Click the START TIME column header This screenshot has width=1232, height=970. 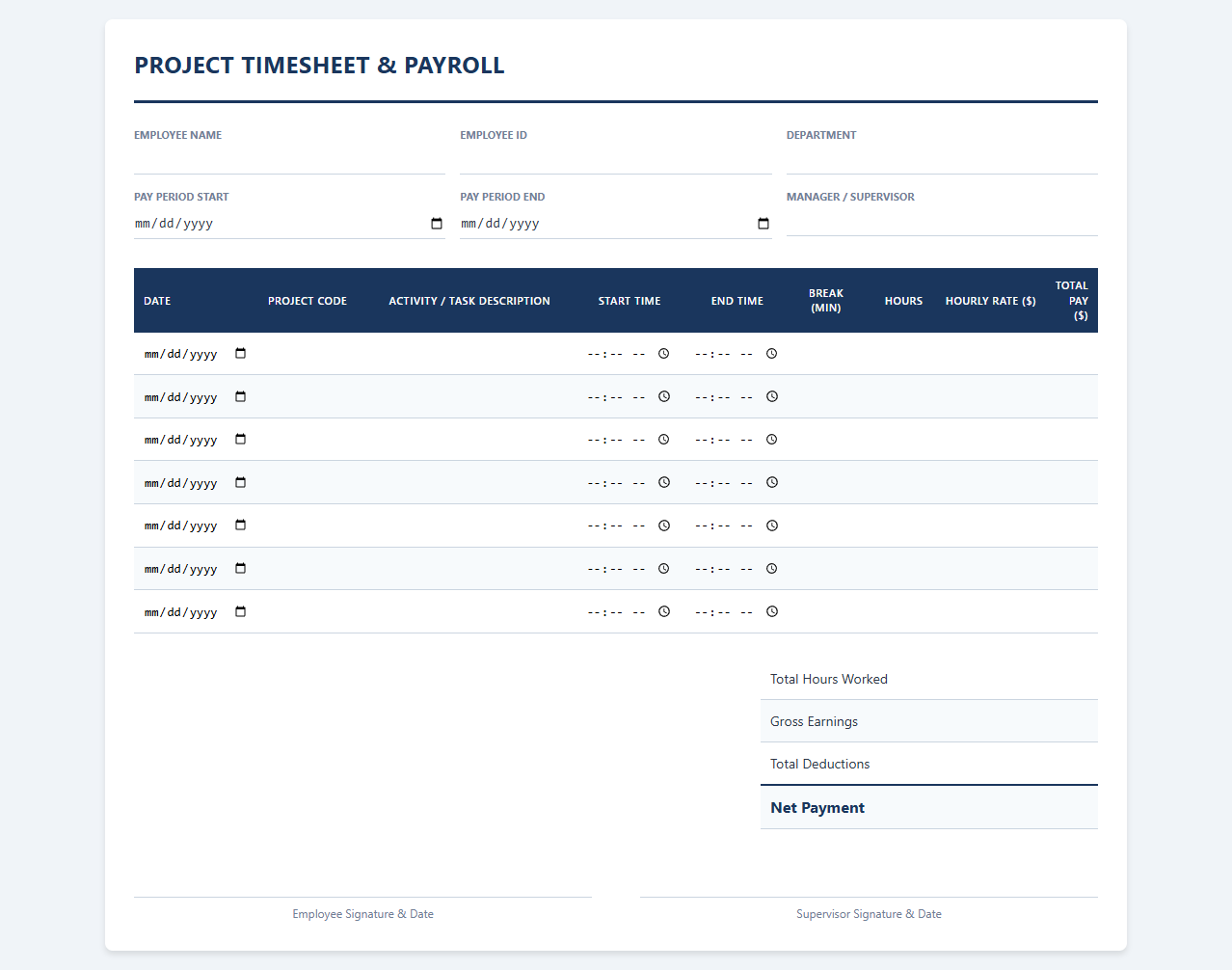[x=629, y=301]
